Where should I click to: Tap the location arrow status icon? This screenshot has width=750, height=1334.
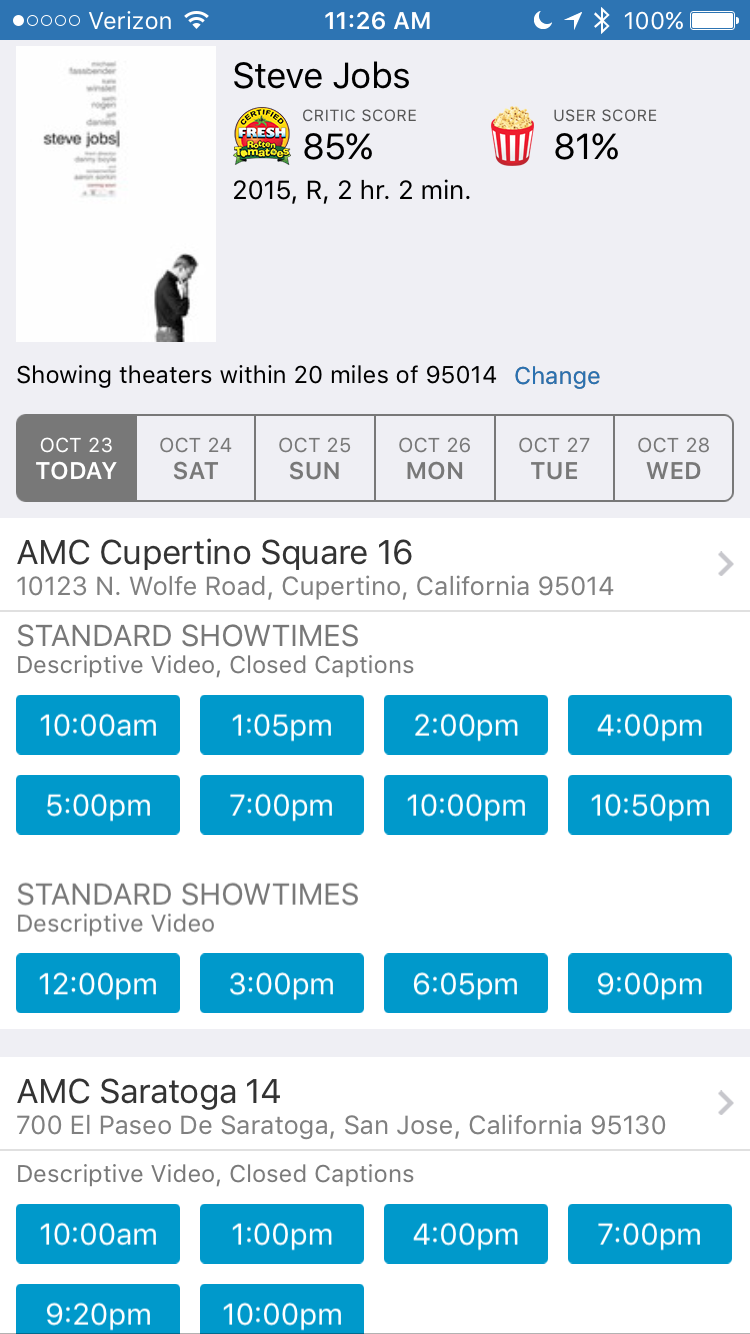point(572,20)
